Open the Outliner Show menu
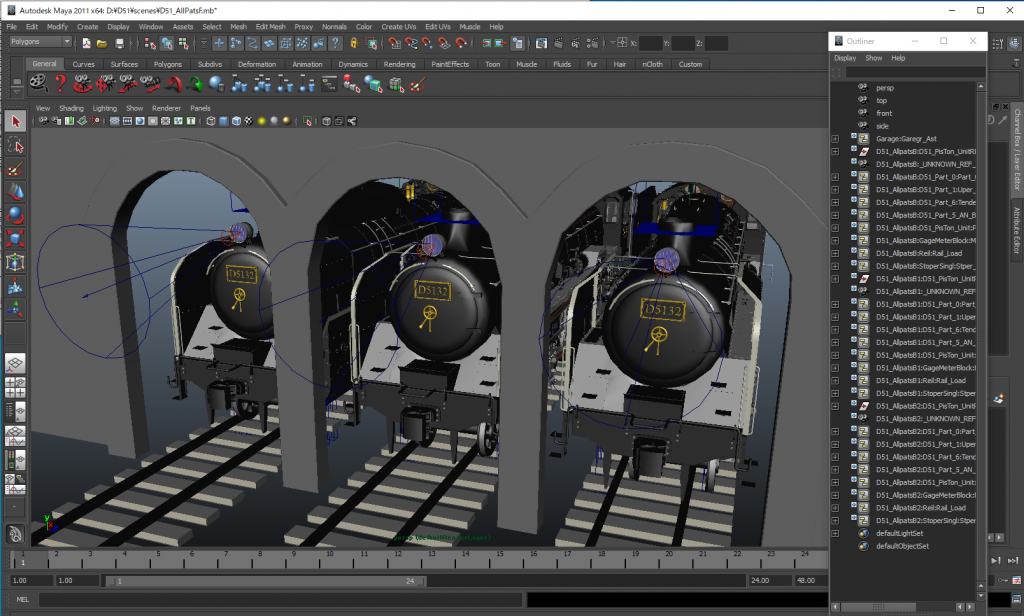Image resolution: width=1024 pixels, height=616 pixels. pyautogui.click(x=873, y=58)
